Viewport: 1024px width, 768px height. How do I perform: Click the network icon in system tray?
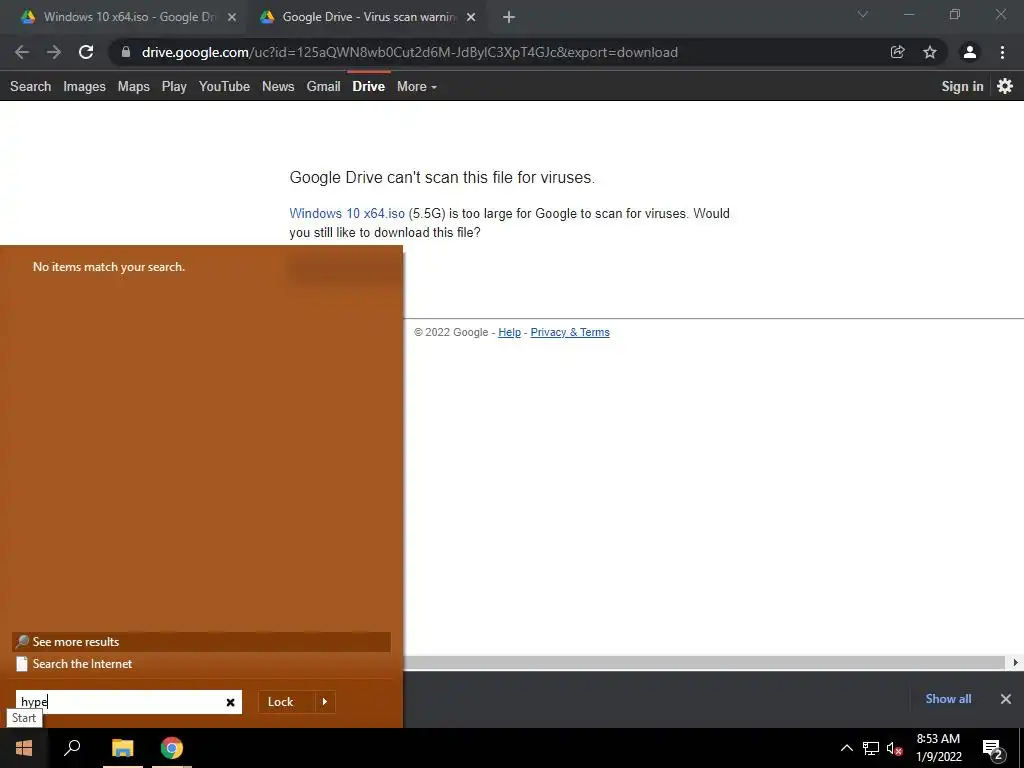click(x=871, y=748)
